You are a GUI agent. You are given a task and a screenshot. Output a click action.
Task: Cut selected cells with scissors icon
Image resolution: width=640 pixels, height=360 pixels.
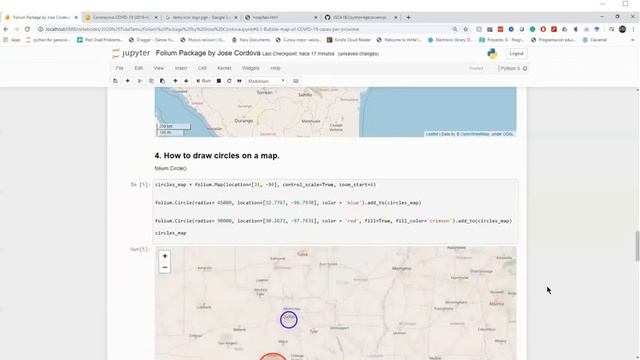(x=140, y=81)
